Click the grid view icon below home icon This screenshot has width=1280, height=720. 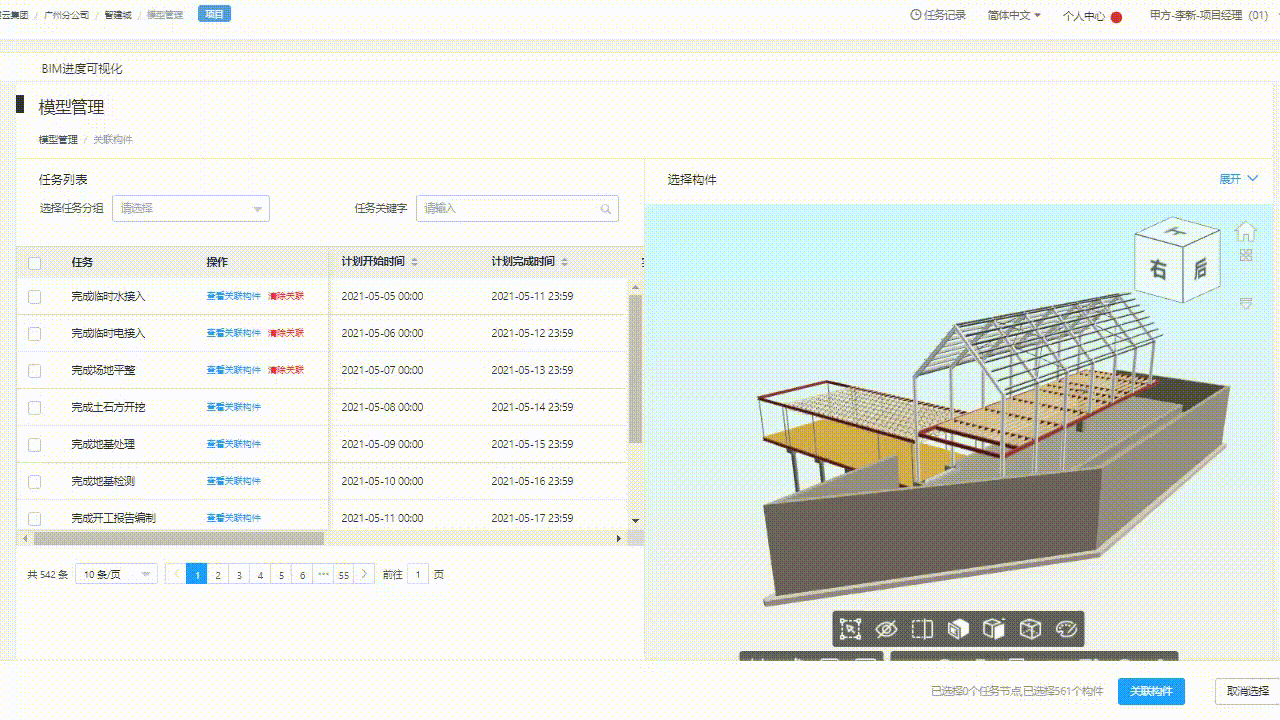(x=1246, y=255)
